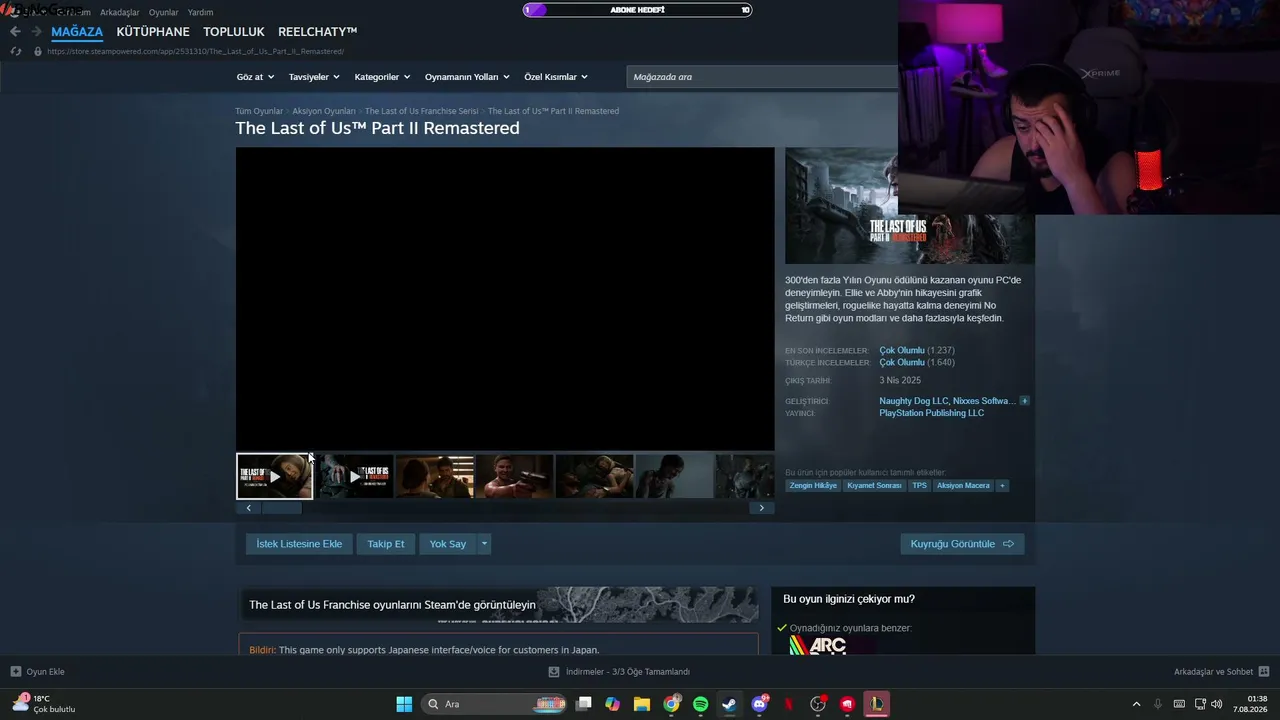Open the volume control in system tray
The width and height of the screenshot is (1280, 720).
pyautogui.click(x=1217, y=704)
